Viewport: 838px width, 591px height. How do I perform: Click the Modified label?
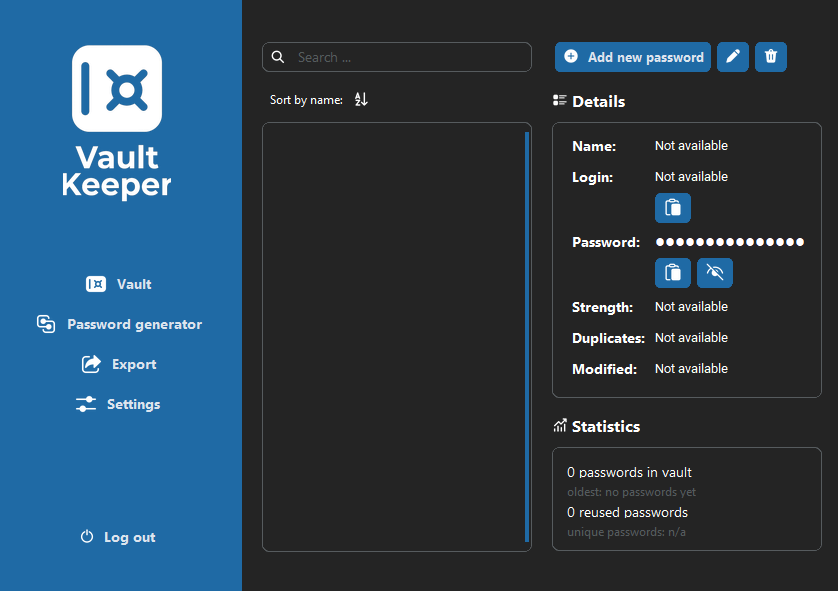pos(604,369)
